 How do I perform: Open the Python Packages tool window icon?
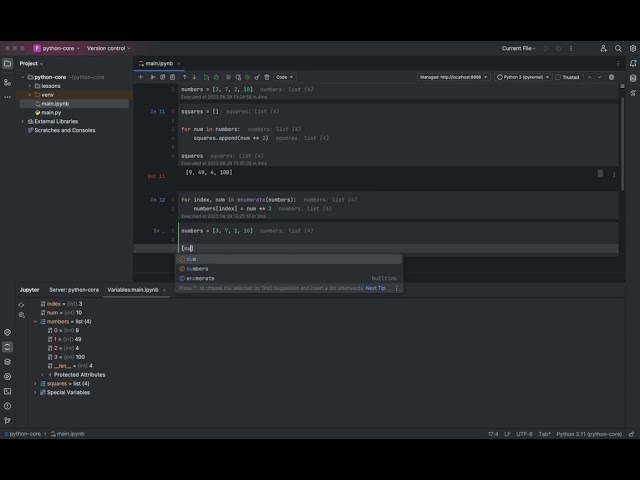(x=7, y=362)
